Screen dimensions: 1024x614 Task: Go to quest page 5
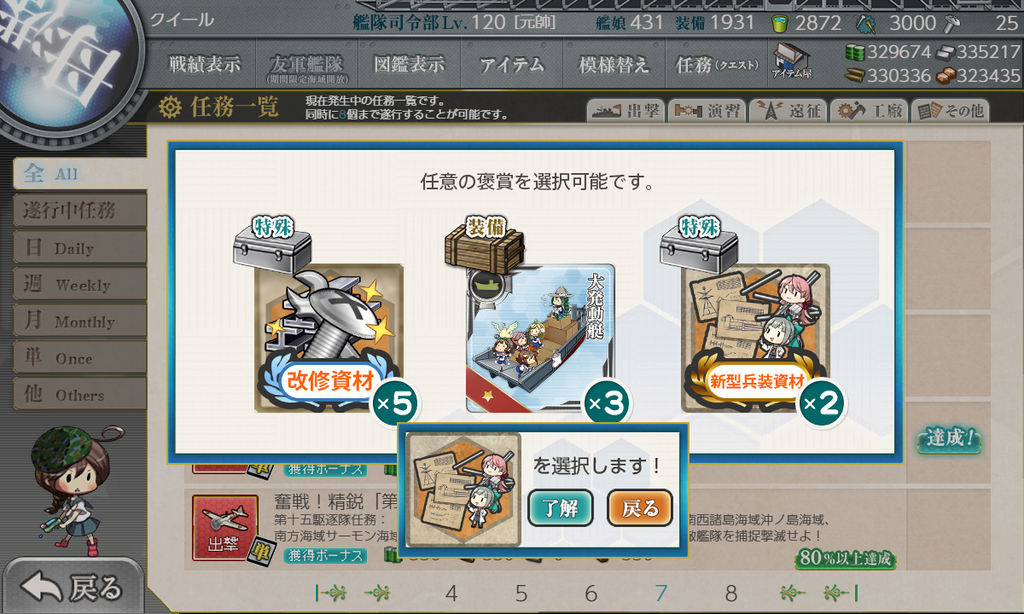click(x=520, y=593)
